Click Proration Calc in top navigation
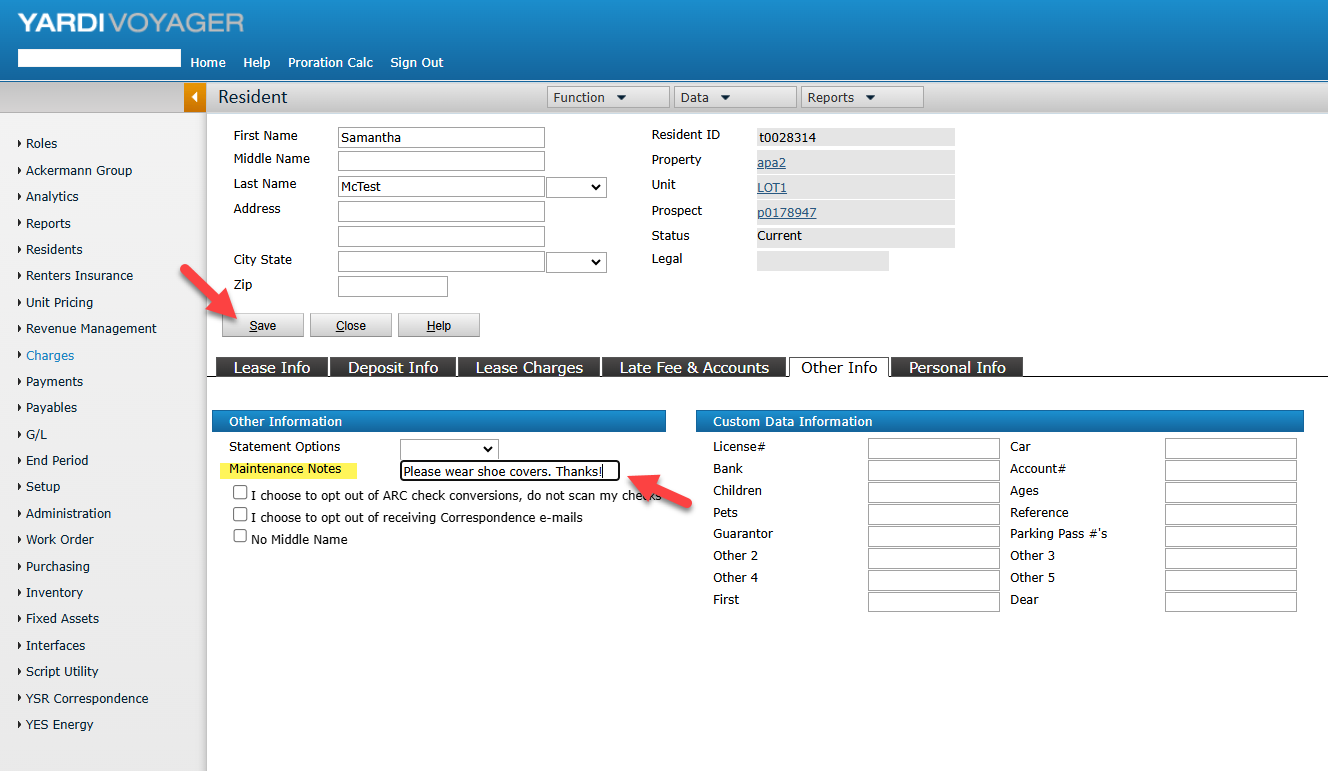1328x771 pixels. pos(330,62)
